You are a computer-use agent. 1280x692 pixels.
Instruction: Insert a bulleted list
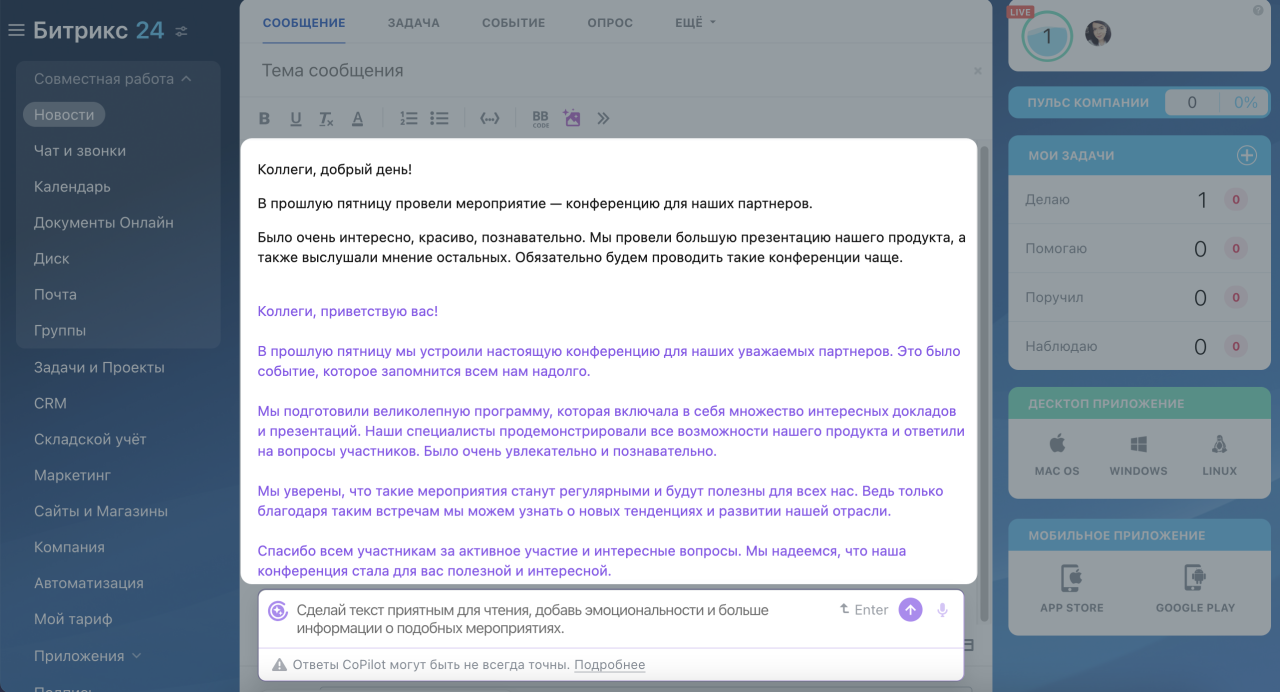tap(439, 118)
